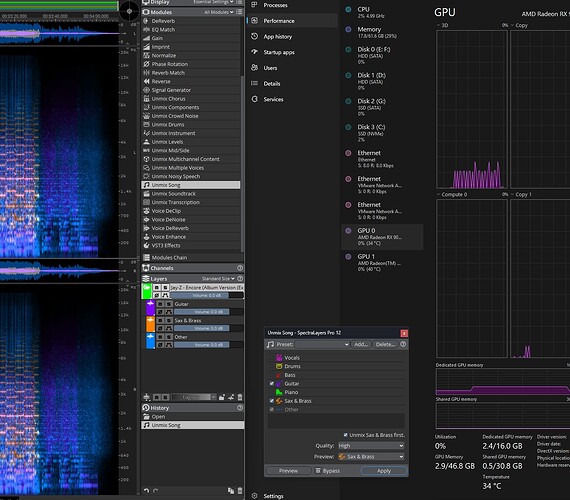Toggle the Bypass option in Unmix Song
Viewport: 570px width, 500px height.
tap(328, 471)
